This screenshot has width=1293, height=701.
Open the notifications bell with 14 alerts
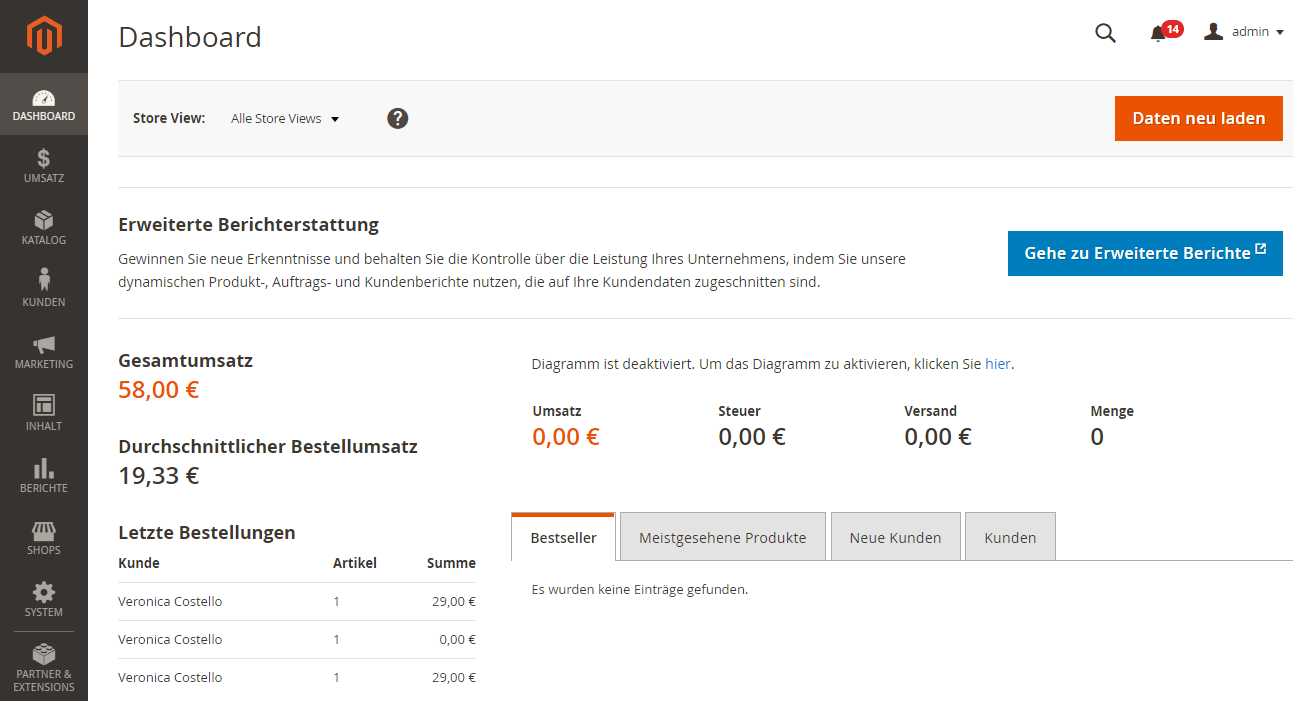click(1161, 32)
